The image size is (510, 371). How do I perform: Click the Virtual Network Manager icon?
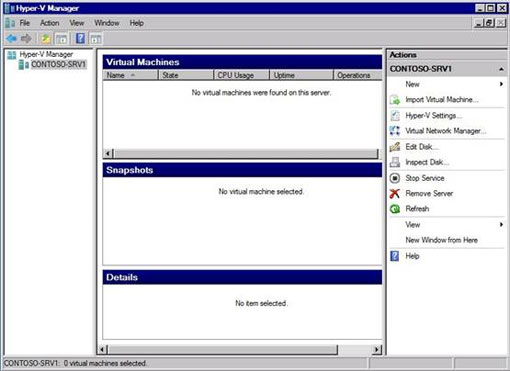395,131
